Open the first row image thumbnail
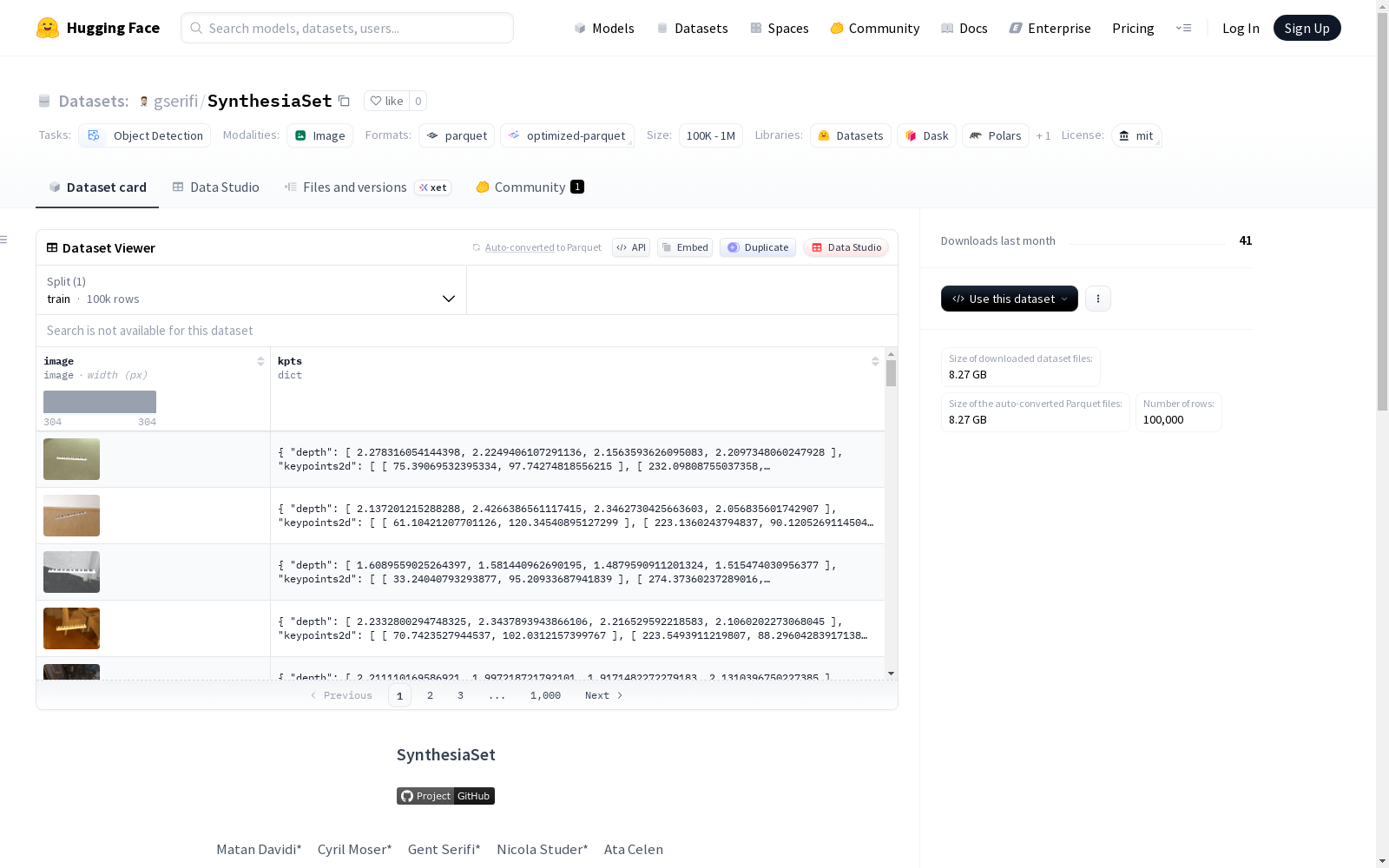1389x868 pixels. (71, 459)
